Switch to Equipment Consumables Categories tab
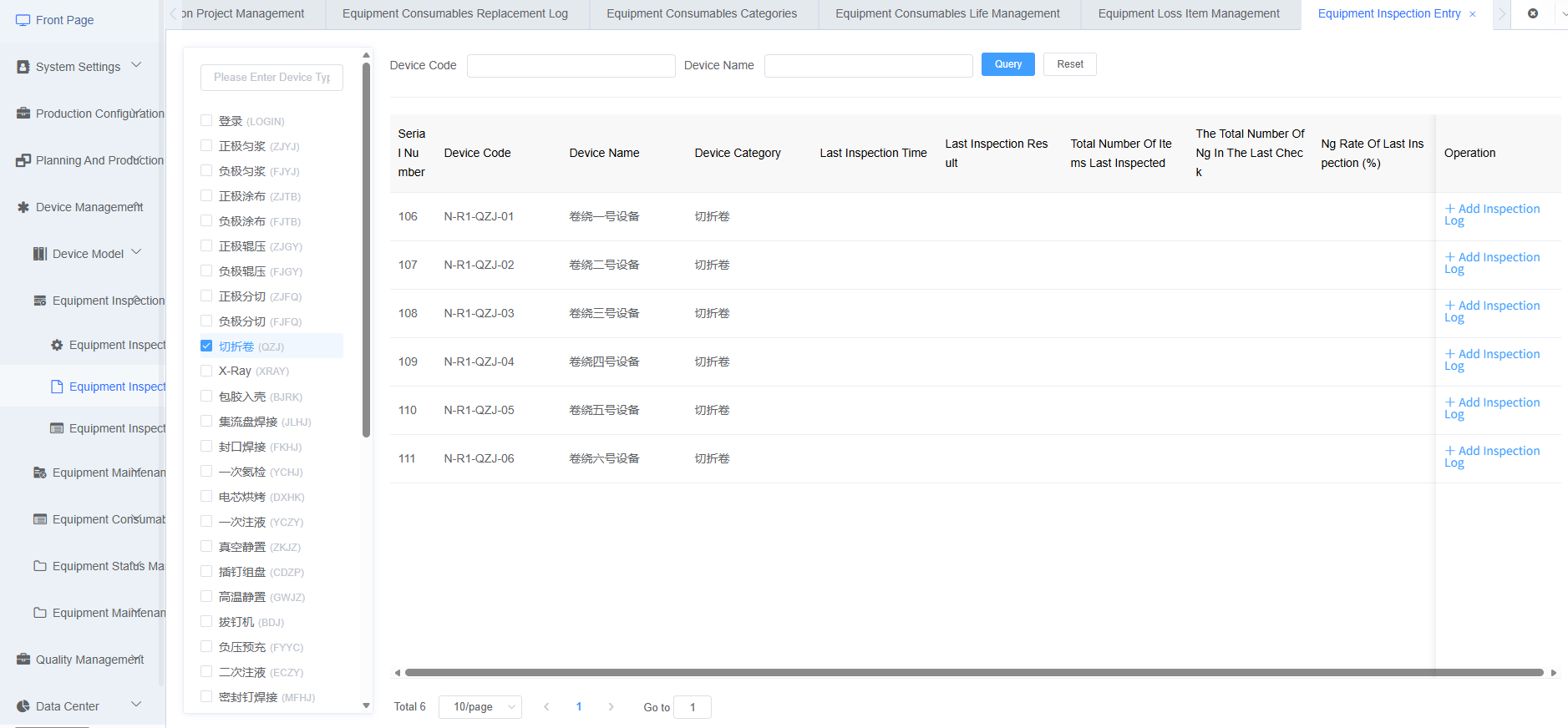Viewport: 1568px width, 728px height. [x=702, y=13]
